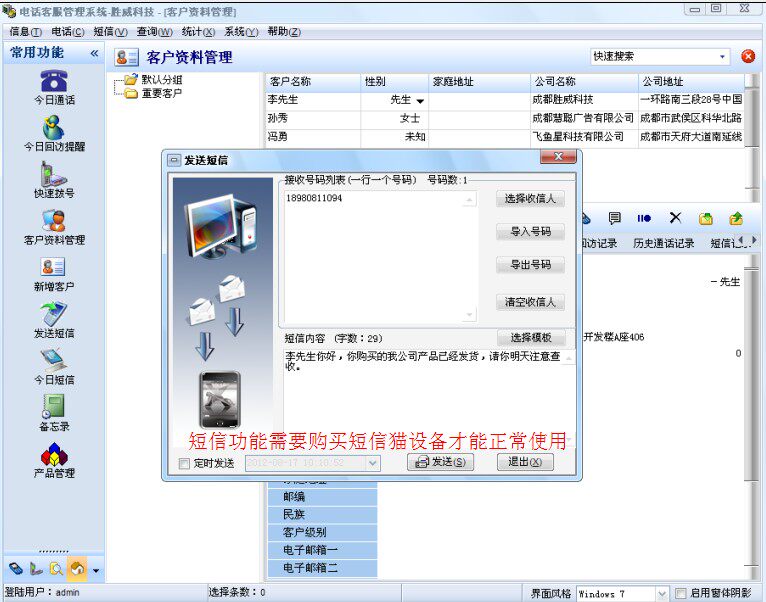Viewport: 766px width, 602px height.
Task: Open the scheduled send date-time dropdown
Action: coord(373,463)
